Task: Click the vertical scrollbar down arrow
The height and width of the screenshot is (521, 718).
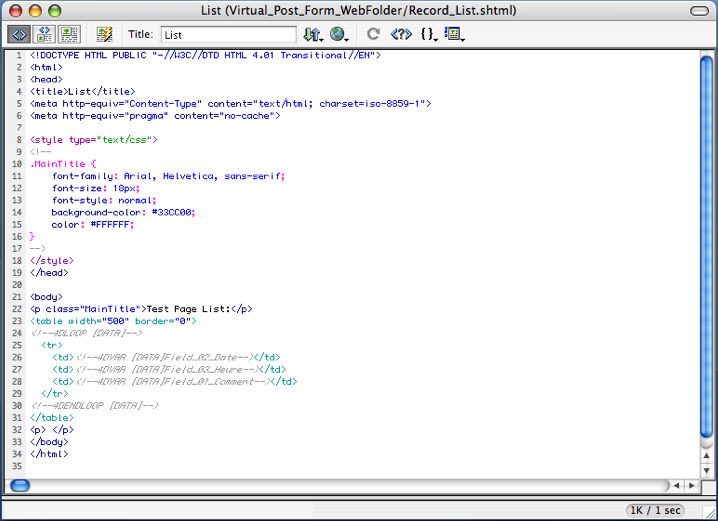Action: [x=708, y=469]
